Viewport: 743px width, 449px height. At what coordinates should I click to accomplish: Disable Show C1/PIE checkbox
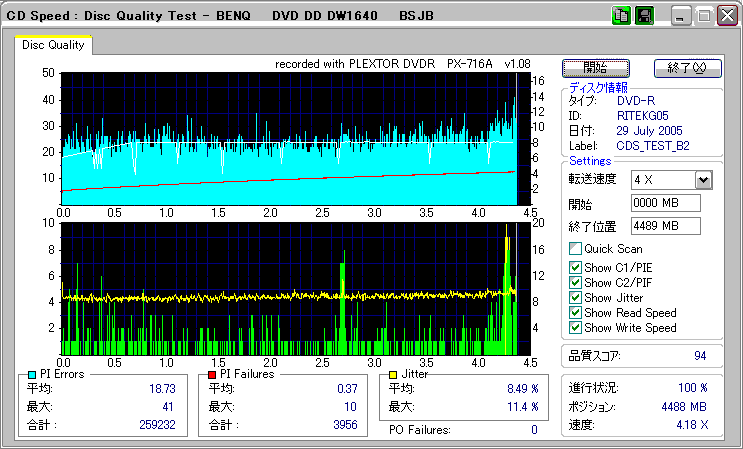pos(575,267)
